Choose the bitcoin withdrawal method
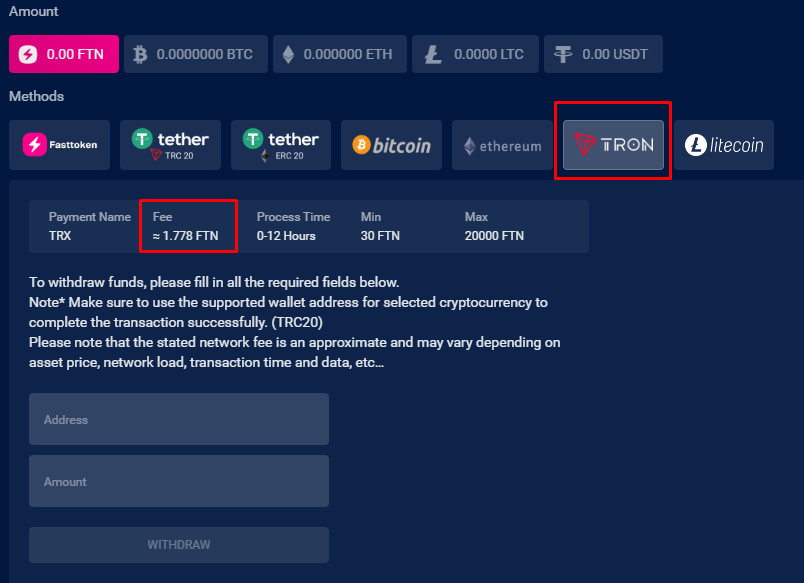The width and height of the screenshot is (804, 583). point(391,145)
